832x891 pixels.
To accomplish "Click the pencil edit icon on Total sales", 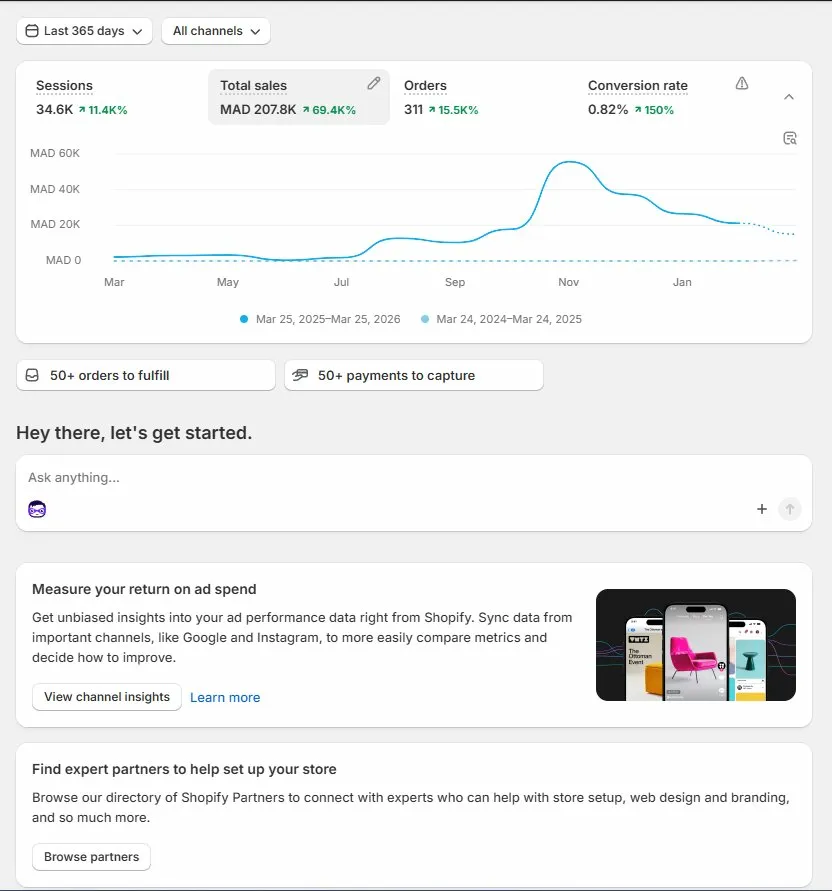I will click(373, 84).
